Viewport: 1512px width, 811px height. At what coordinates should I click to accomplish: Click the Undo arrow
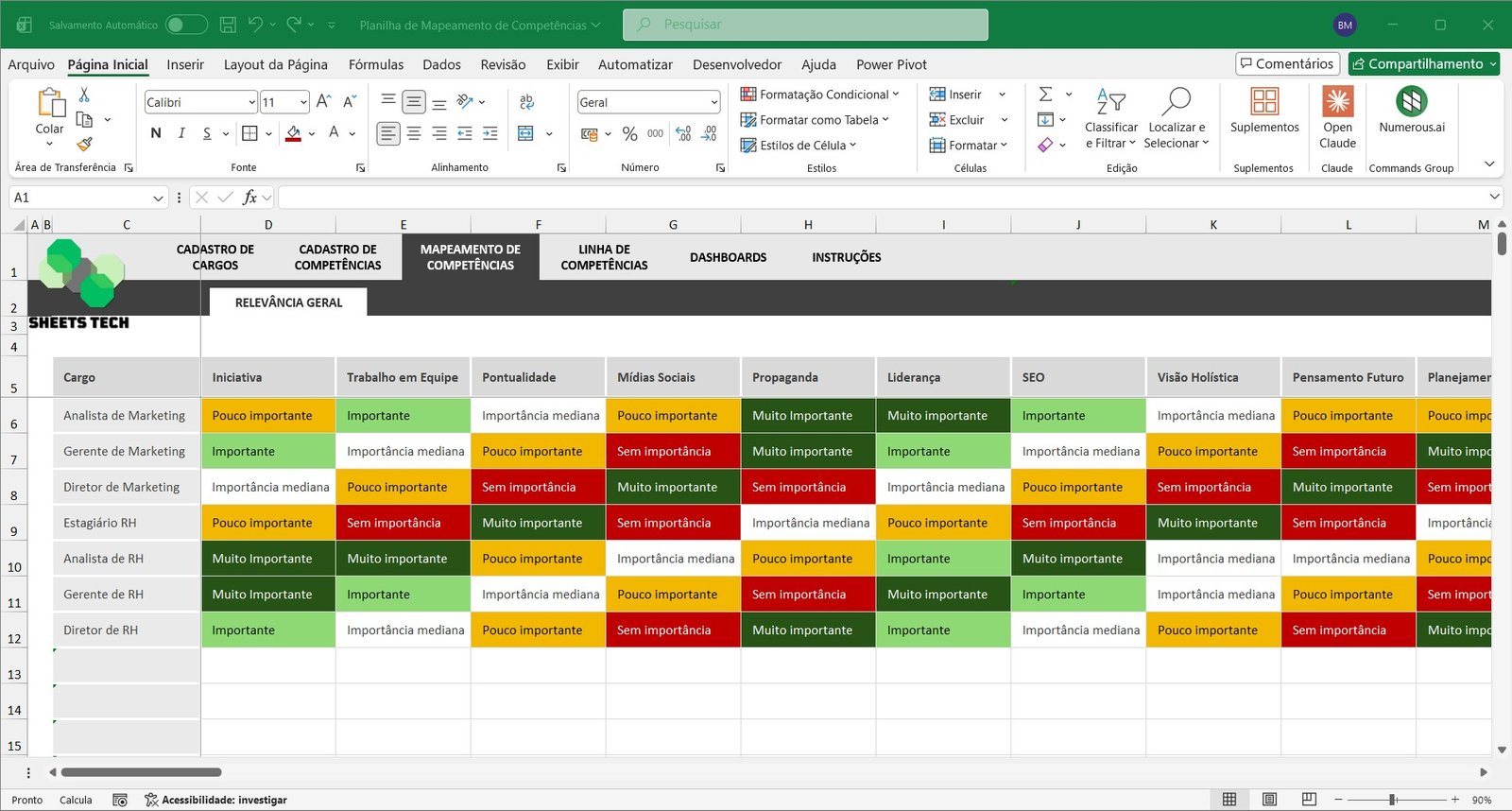click(255, 25)
